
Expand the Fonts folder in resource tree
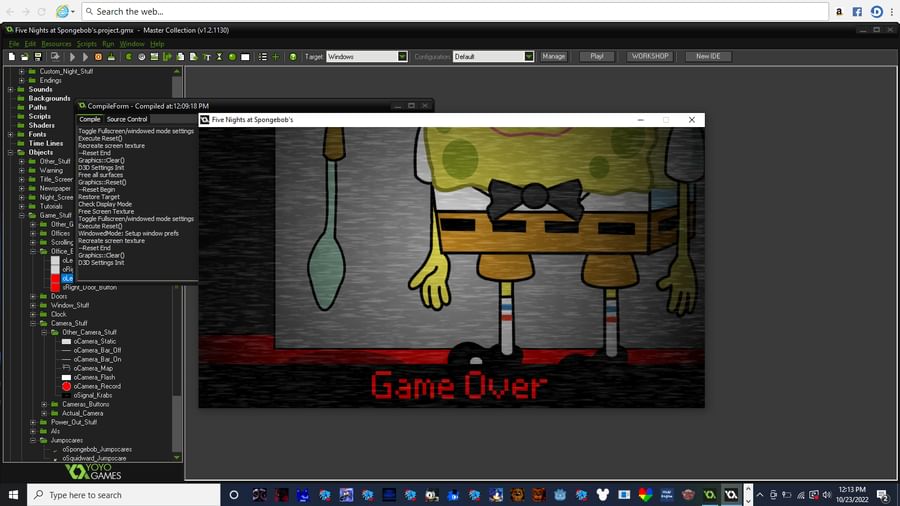[10, 134]
